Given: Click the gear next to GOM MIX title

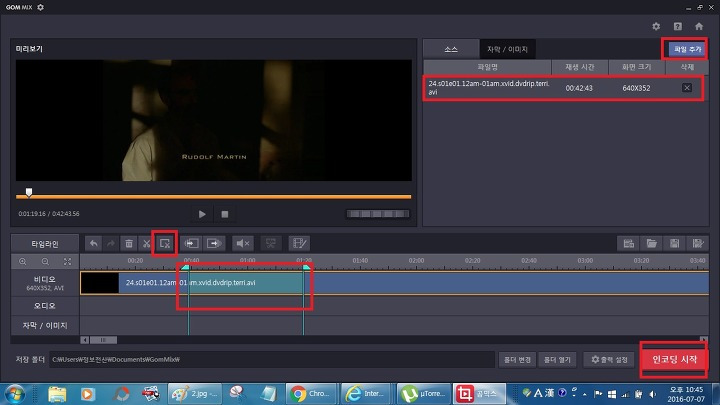Looking at the screenshot, I should (x=40, y=7).
